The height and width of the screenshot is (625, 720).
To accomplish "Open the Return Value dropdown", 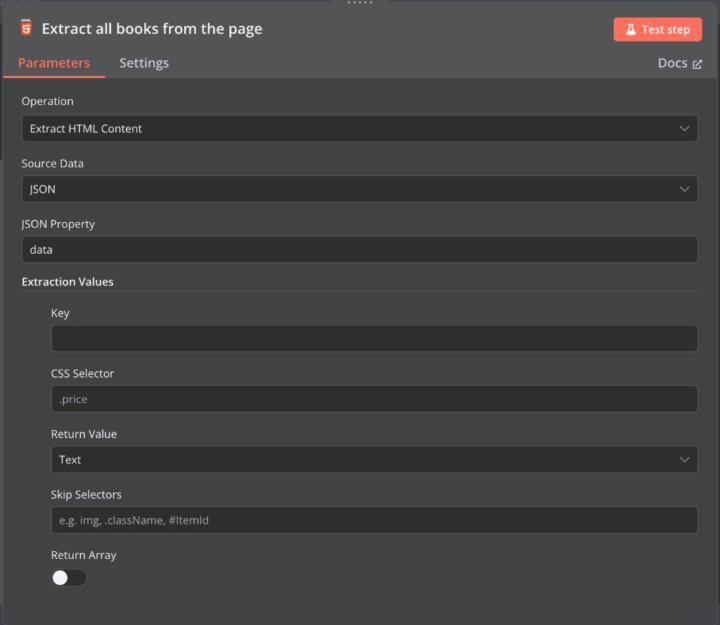I will (x=374, y=460).
